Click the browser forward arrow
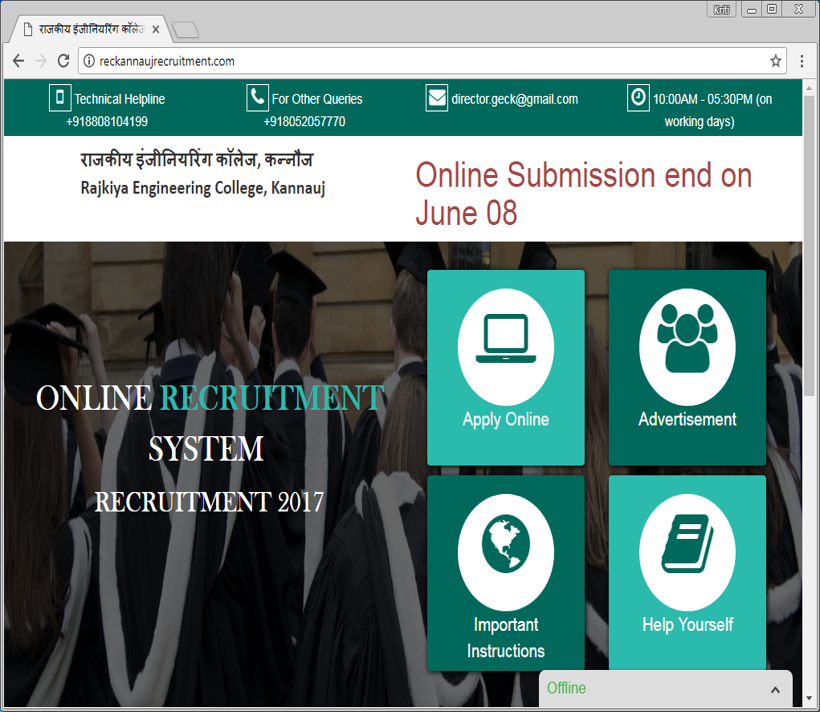The width and height of the screenshot is (820, 712). pos(41,61)
